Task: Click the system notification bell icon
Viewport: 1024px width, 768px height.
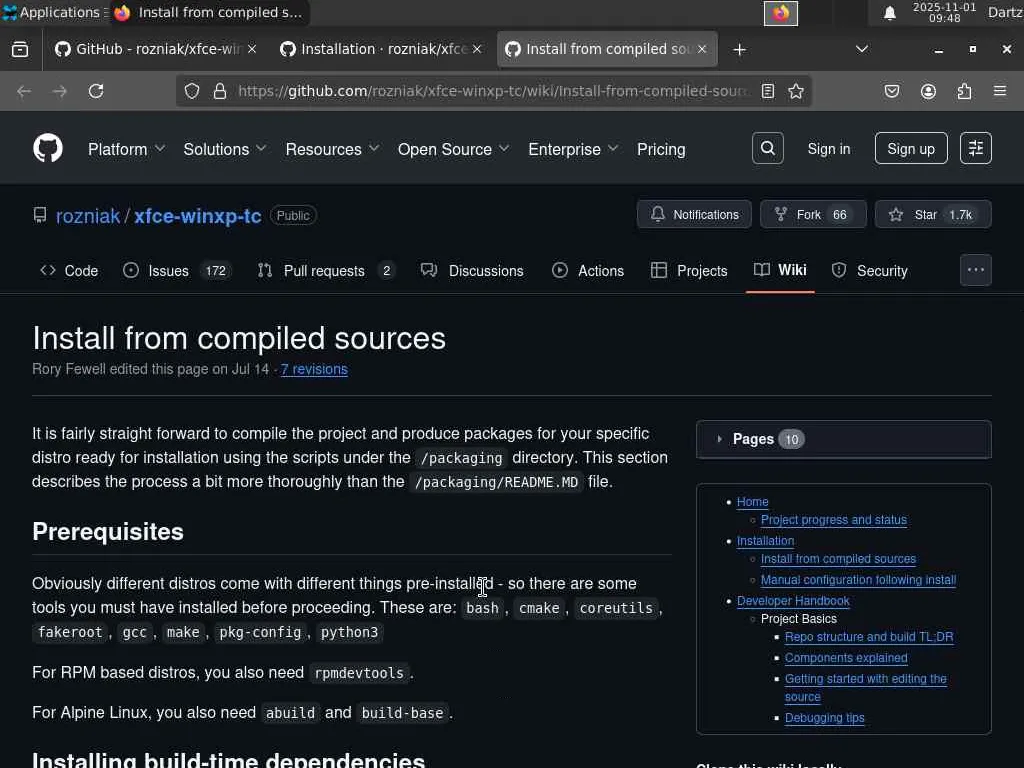Action: (x=889, y=13)
